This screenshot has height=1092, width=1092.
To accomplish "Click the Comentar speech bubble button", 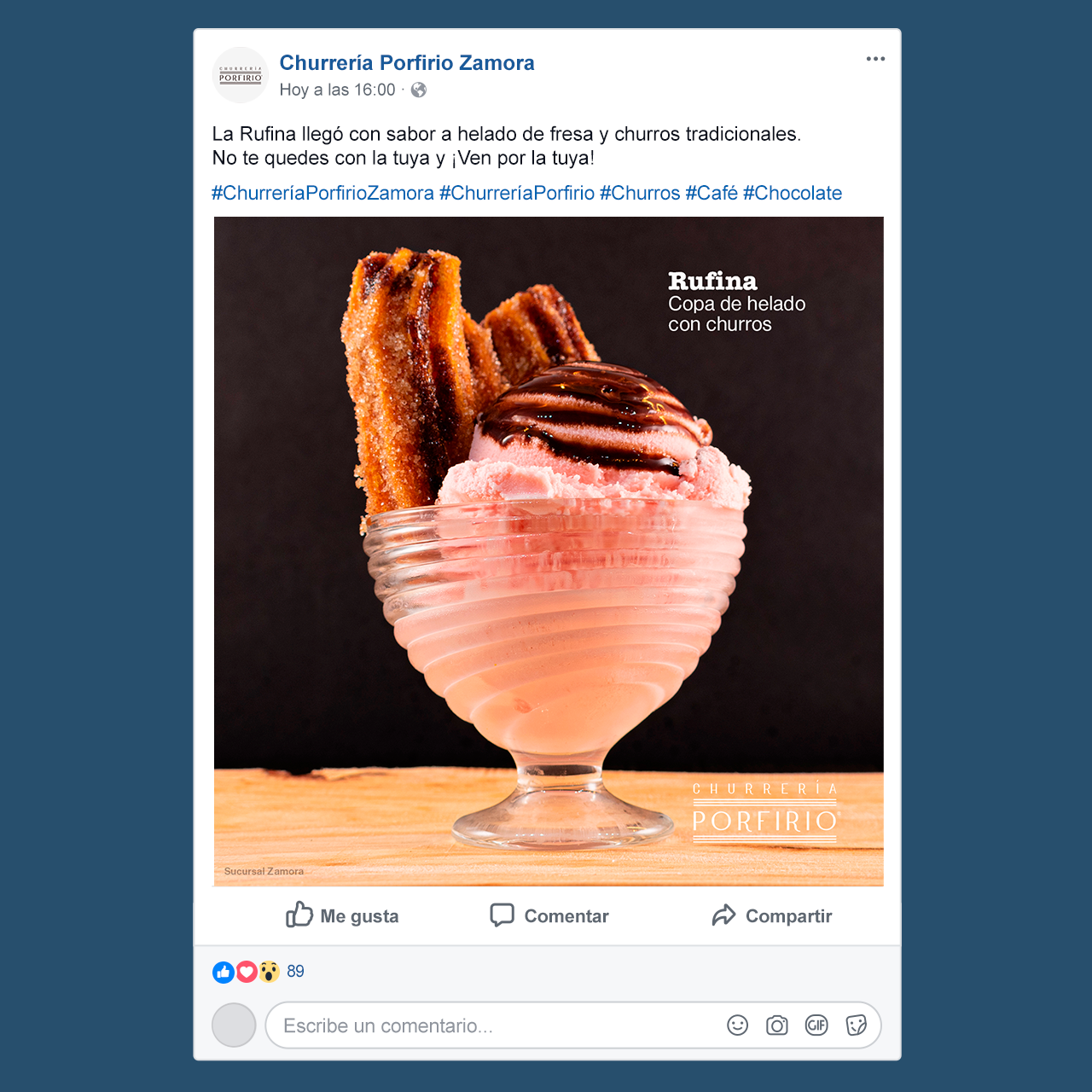I will (x=549, y=915).
